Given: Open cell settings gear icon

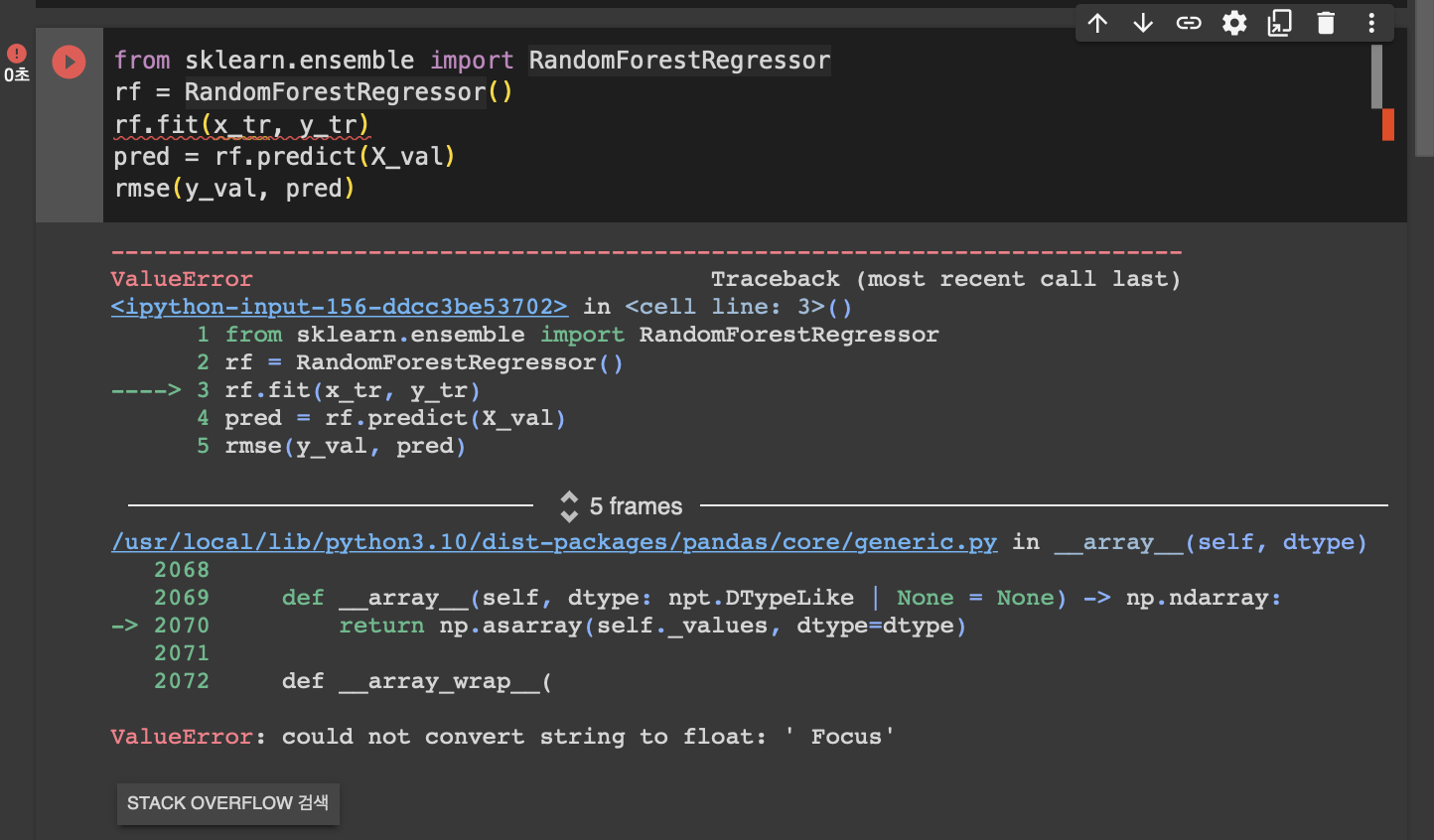Looking at the screenshot, I should tap(1234, 23).
